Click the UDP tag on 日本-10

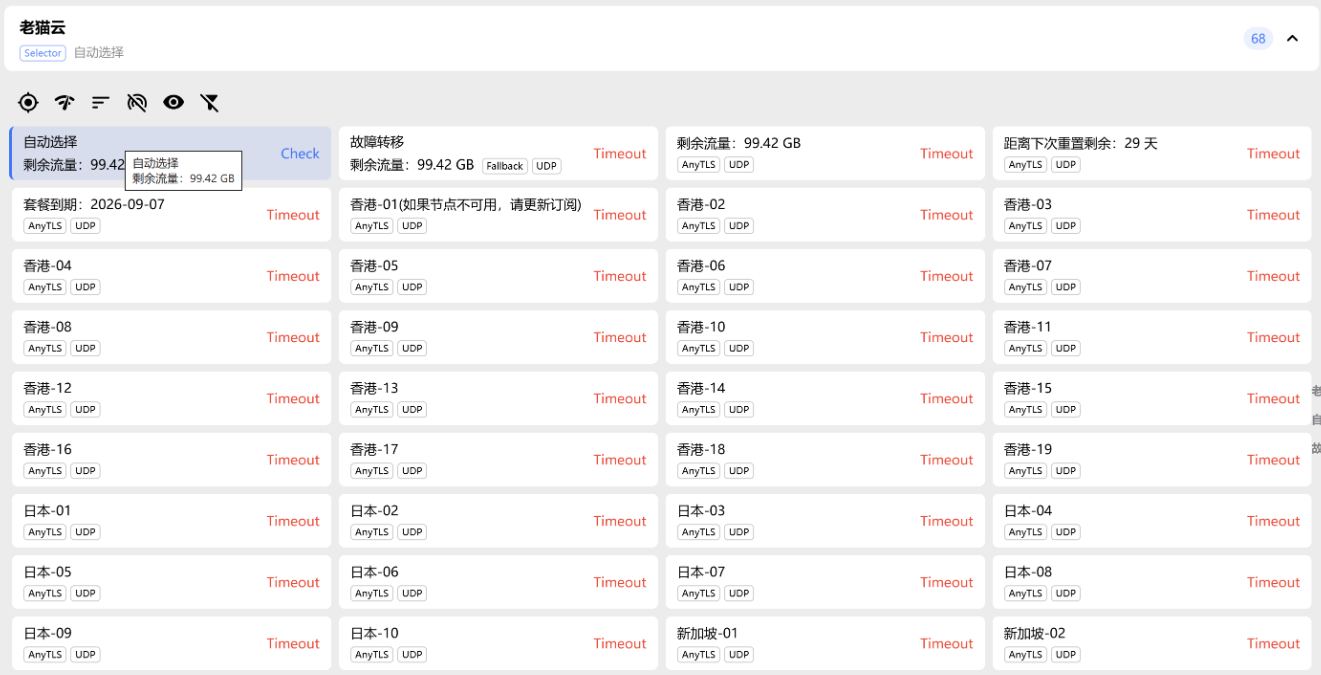412,655
